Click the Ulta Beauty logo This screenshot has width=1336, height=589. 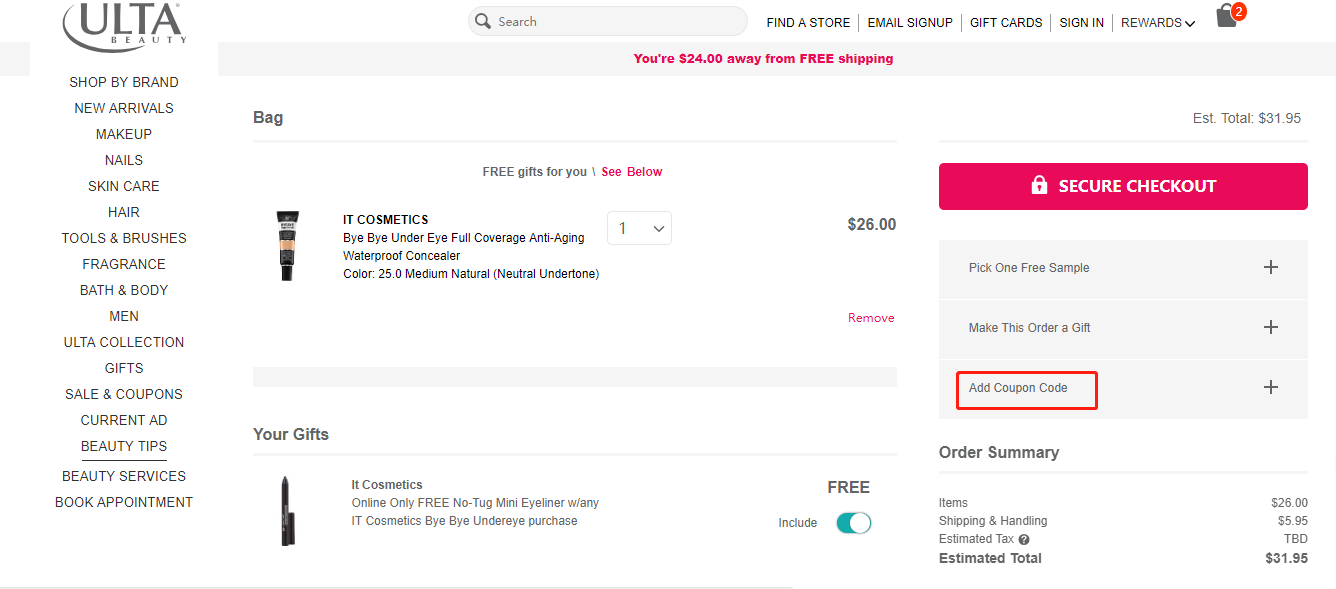(124, 26)
